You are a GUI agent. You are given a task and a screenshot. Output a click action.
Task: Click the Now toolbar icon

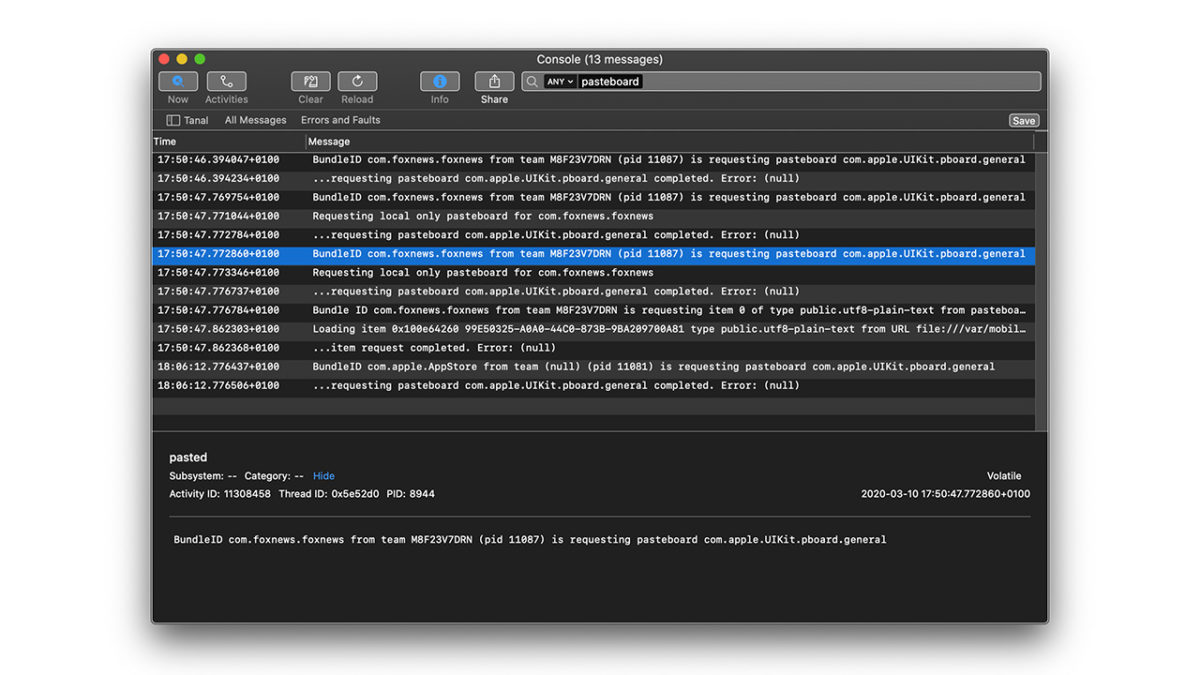178,82
